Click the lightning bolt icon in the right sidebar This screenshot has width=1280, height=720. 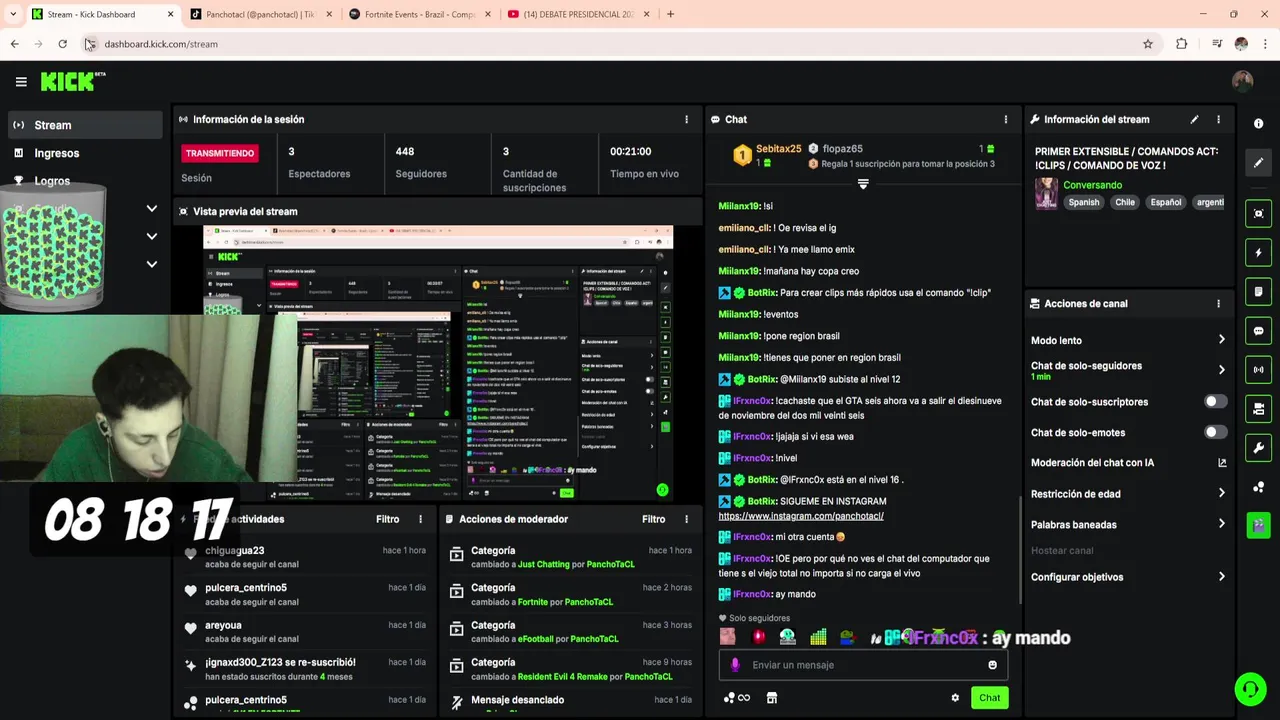pyautogui.click(x=1258, y=252)
